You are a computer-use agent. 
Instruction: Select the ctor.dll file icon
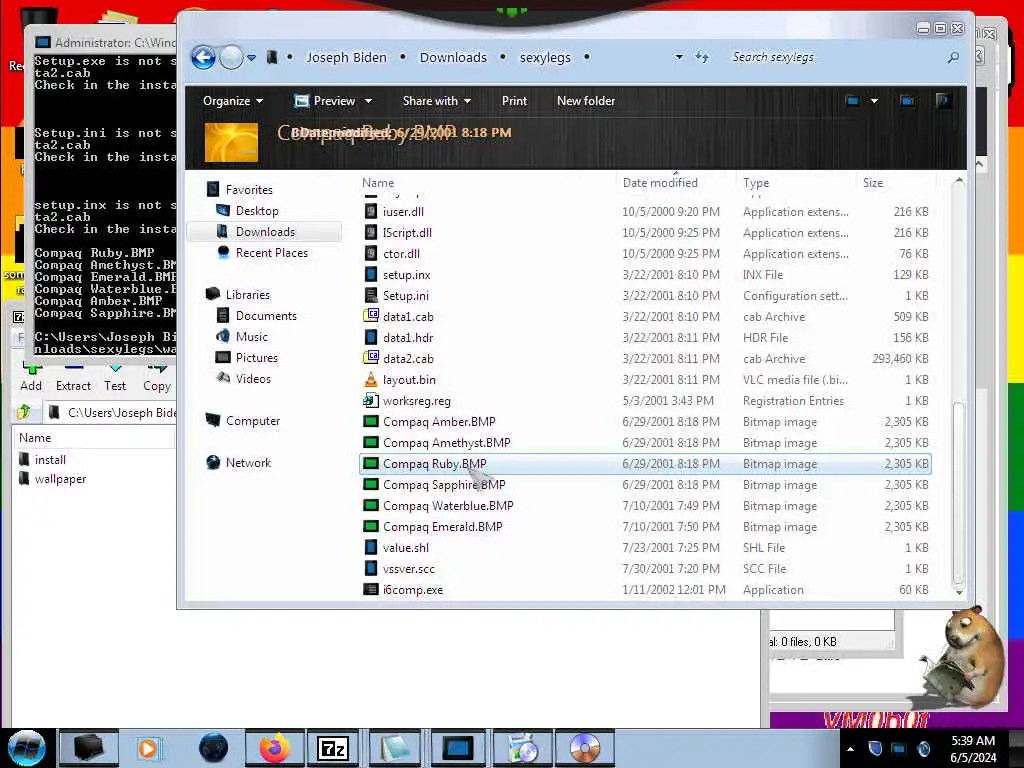pyautogui.click(x=371, y=253)
